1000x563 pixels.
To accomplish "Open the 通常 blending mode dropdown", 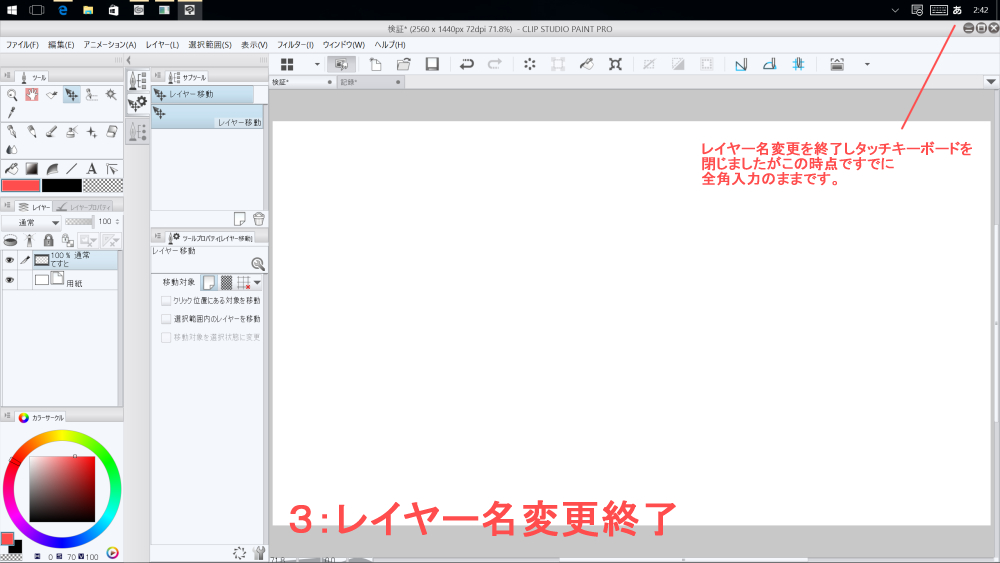I will click(31, 222).
